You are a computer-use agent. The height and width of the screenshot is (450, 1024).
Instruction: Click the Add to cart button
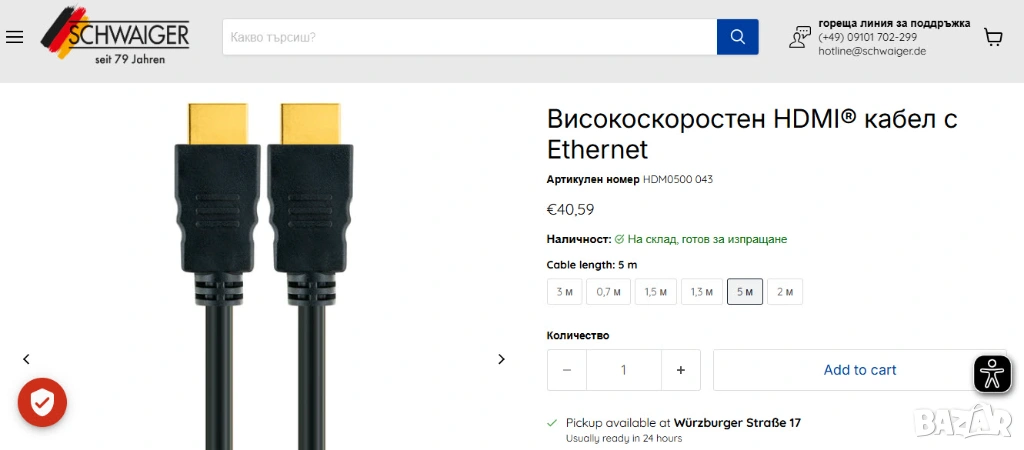click(x=859, y=370)
